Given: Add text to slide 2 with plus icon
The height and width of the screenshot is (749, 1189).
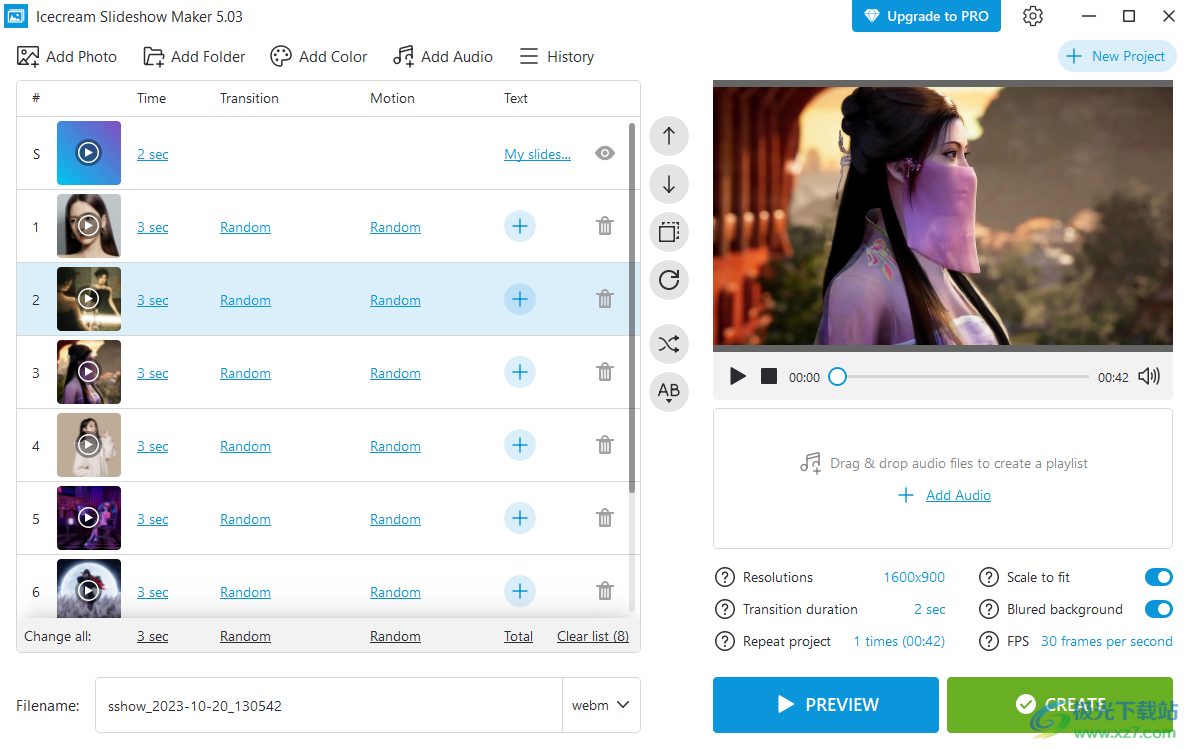Looking at the screenshot, I should [519, 299].
